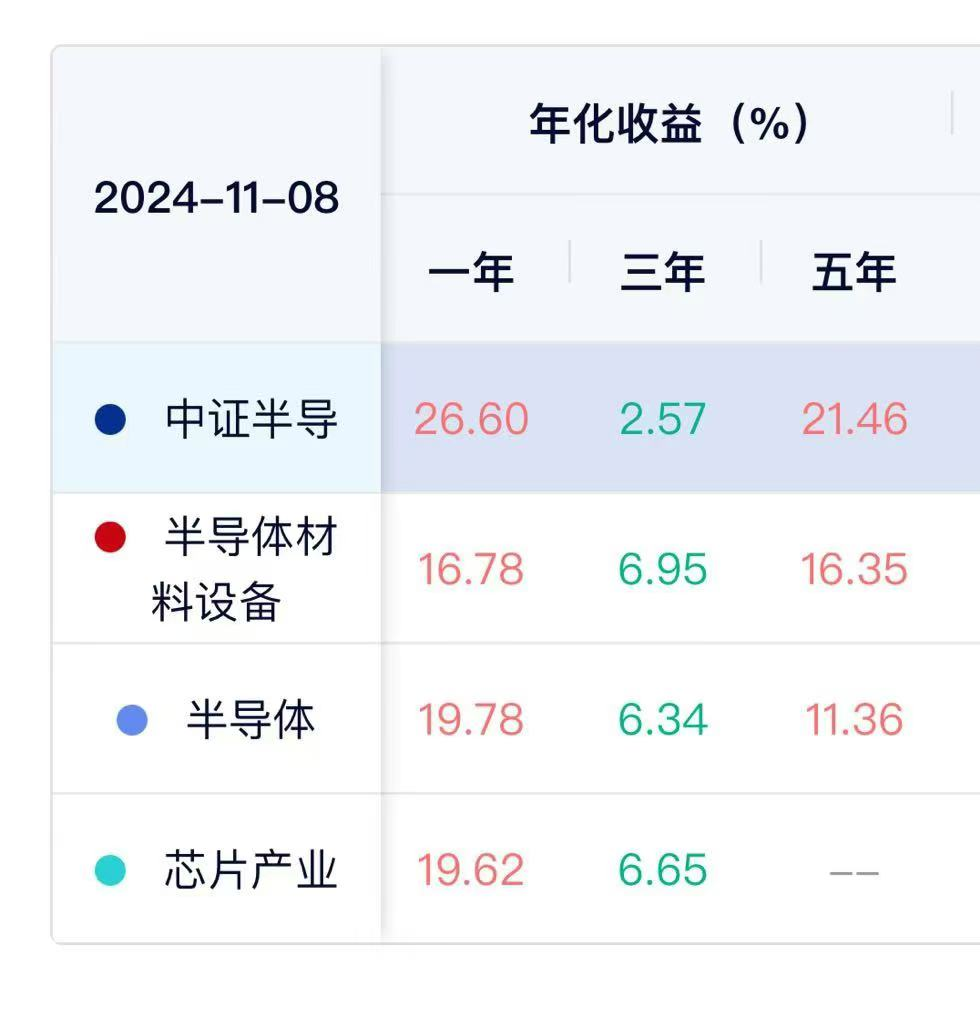
Task: Click the 6.34 three-year return value
Action: click(662, 720)
